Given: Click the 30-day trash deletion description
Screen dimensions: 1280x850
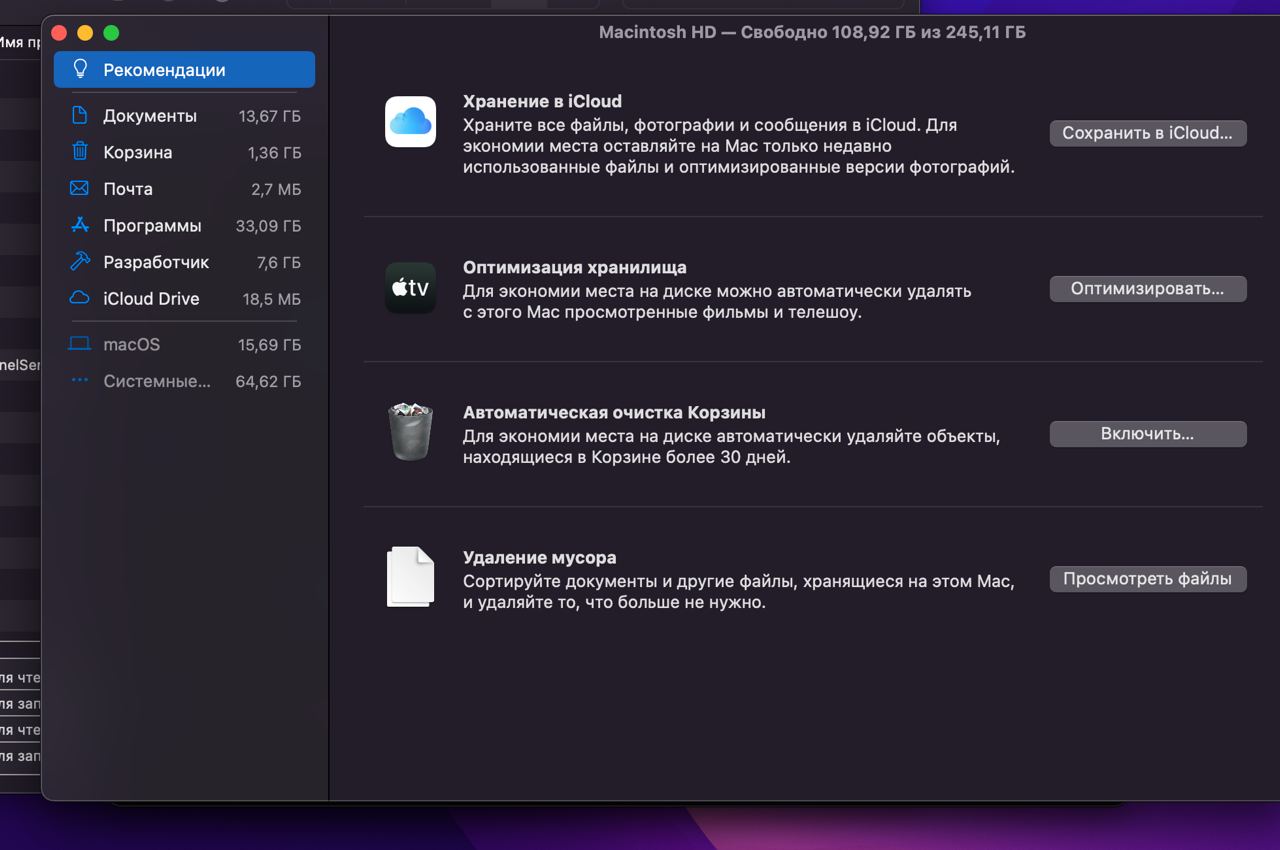Looking at the screenshot, I should click(732, 446).
